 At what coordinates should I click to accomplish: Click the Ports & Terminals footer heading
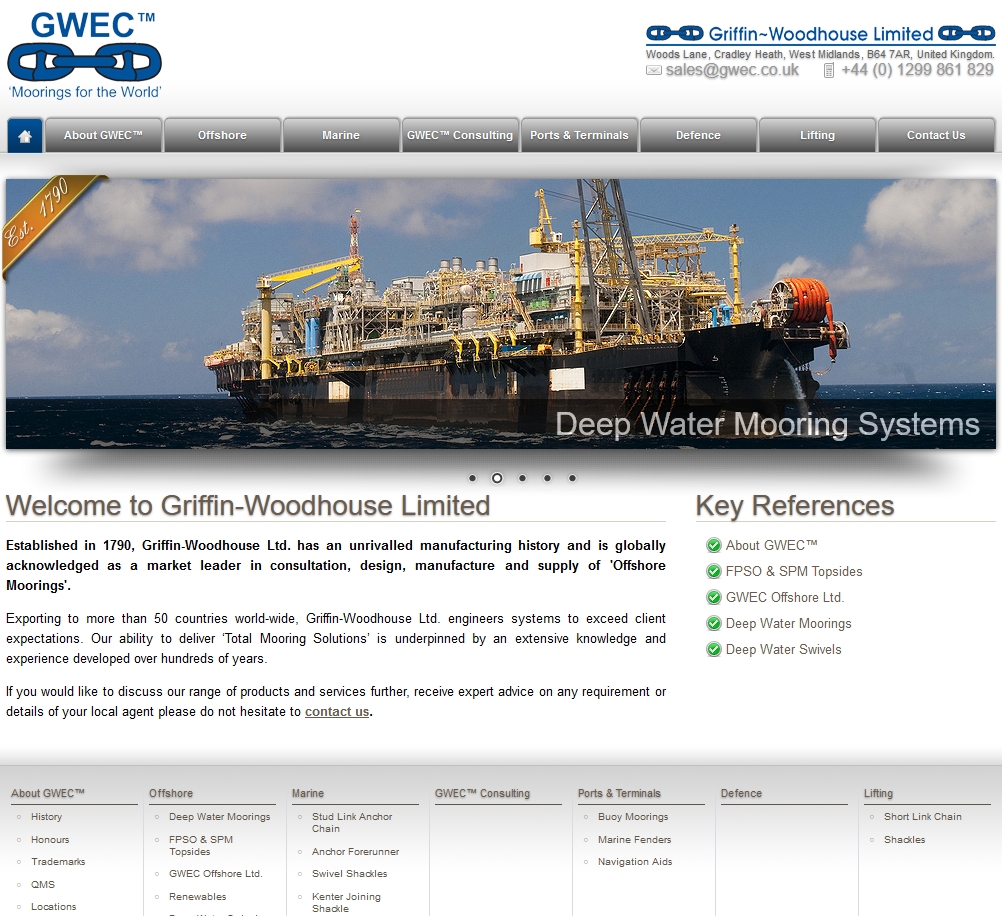point(619,793)
